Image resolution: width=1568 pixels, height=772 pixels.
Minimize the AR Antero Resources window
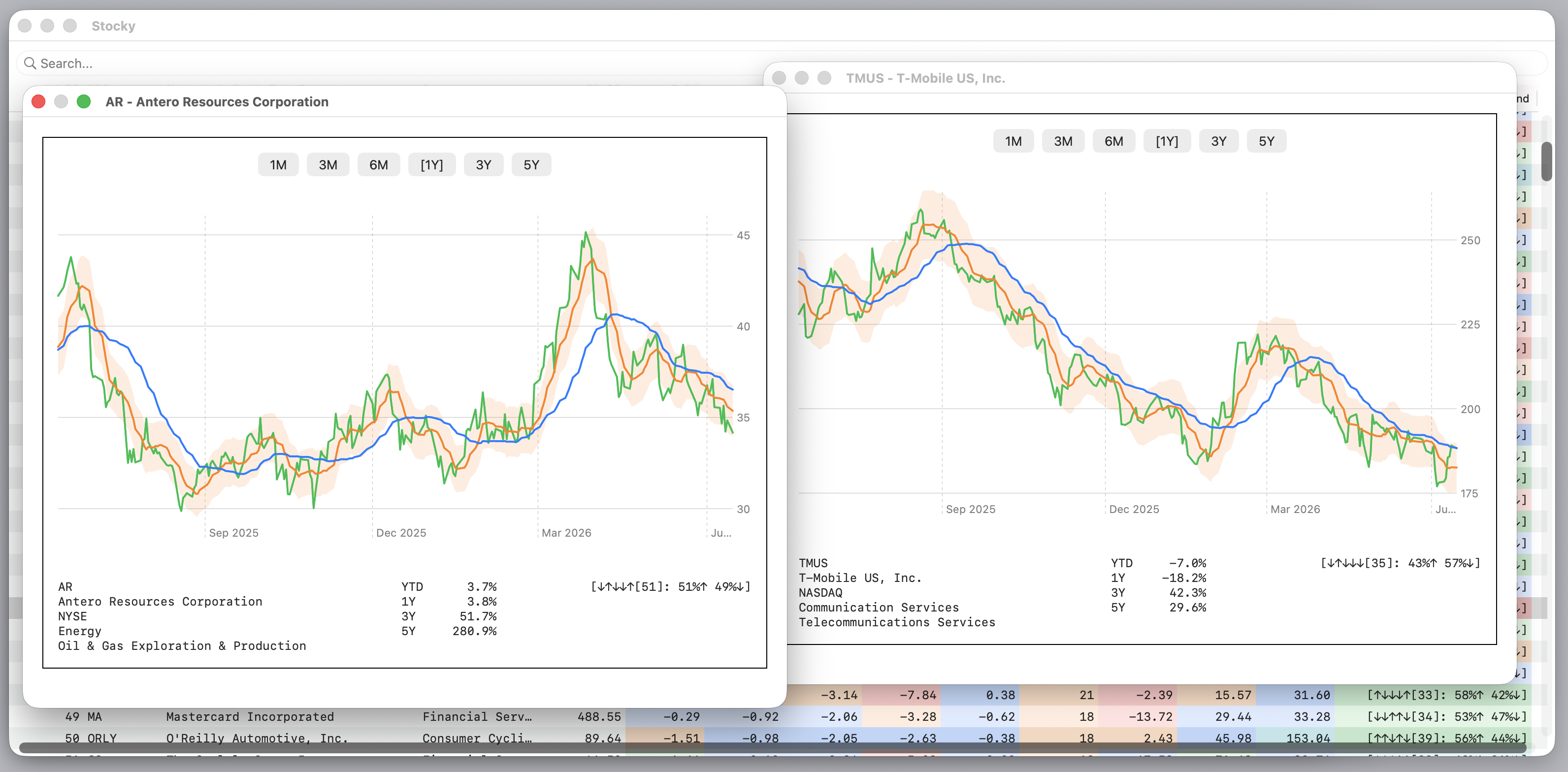coord(61,101)
